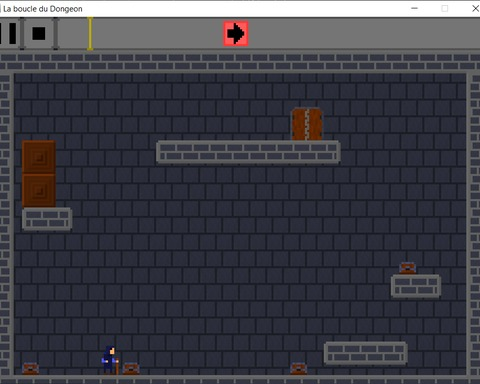Click the black square stop icon
The height and width of the screenshot is (384, 480).
pos(39,33)
